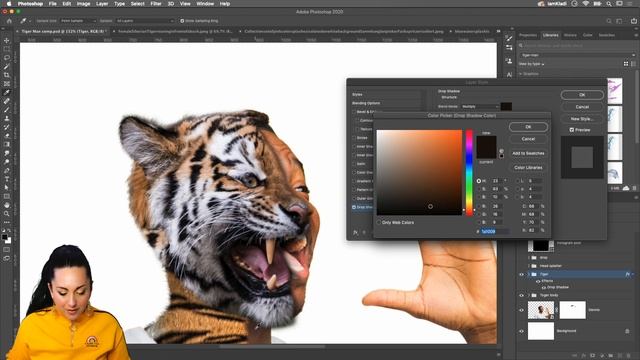Expand the Tiger body group
Viewport: 640px width, 360px height.
click(x=529, y=295)
